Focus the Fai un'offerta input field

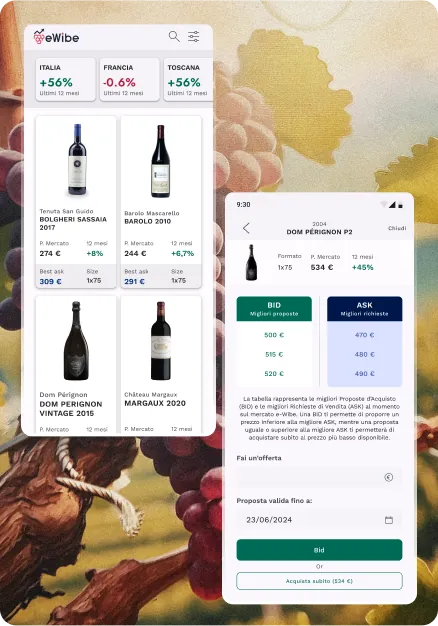319,477
